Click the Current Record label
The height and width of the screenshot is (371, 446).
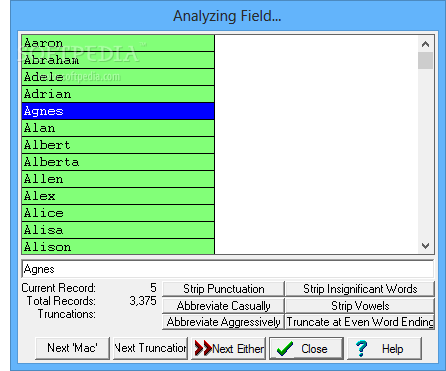coord(59,288)
